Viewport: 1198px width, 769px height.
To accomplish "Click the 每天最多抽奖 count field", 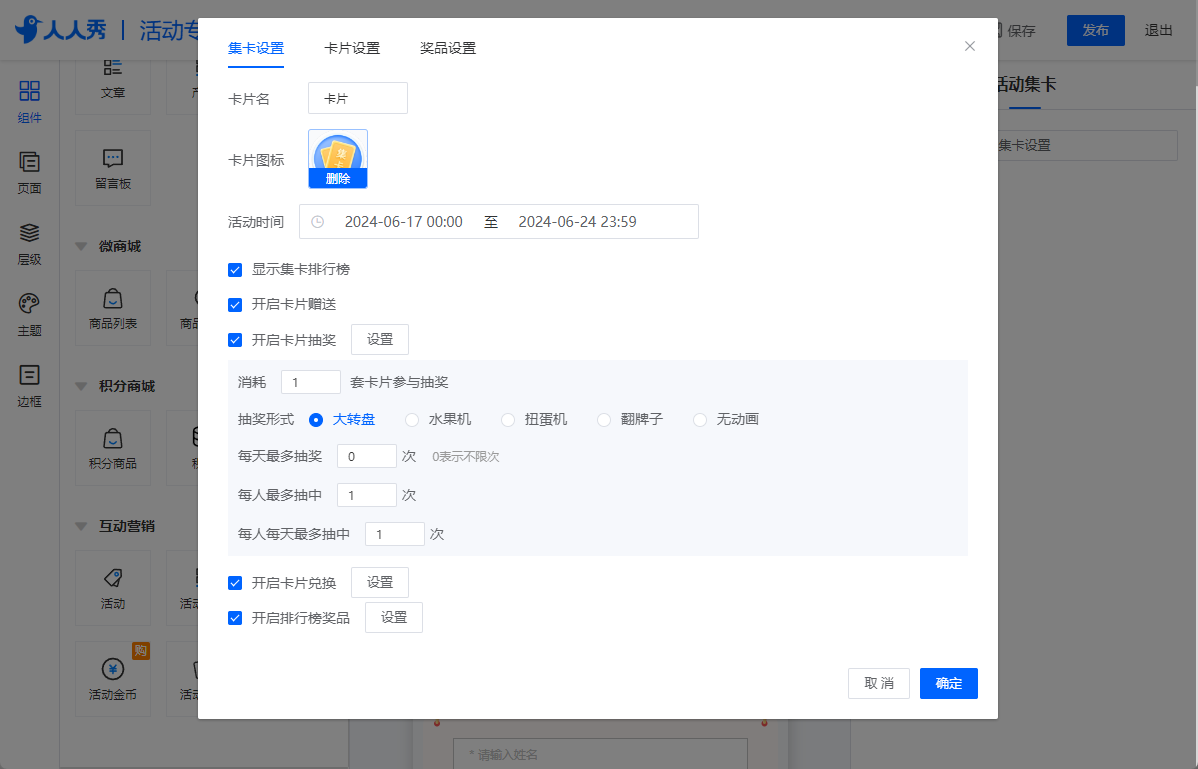I will (367, 457).
